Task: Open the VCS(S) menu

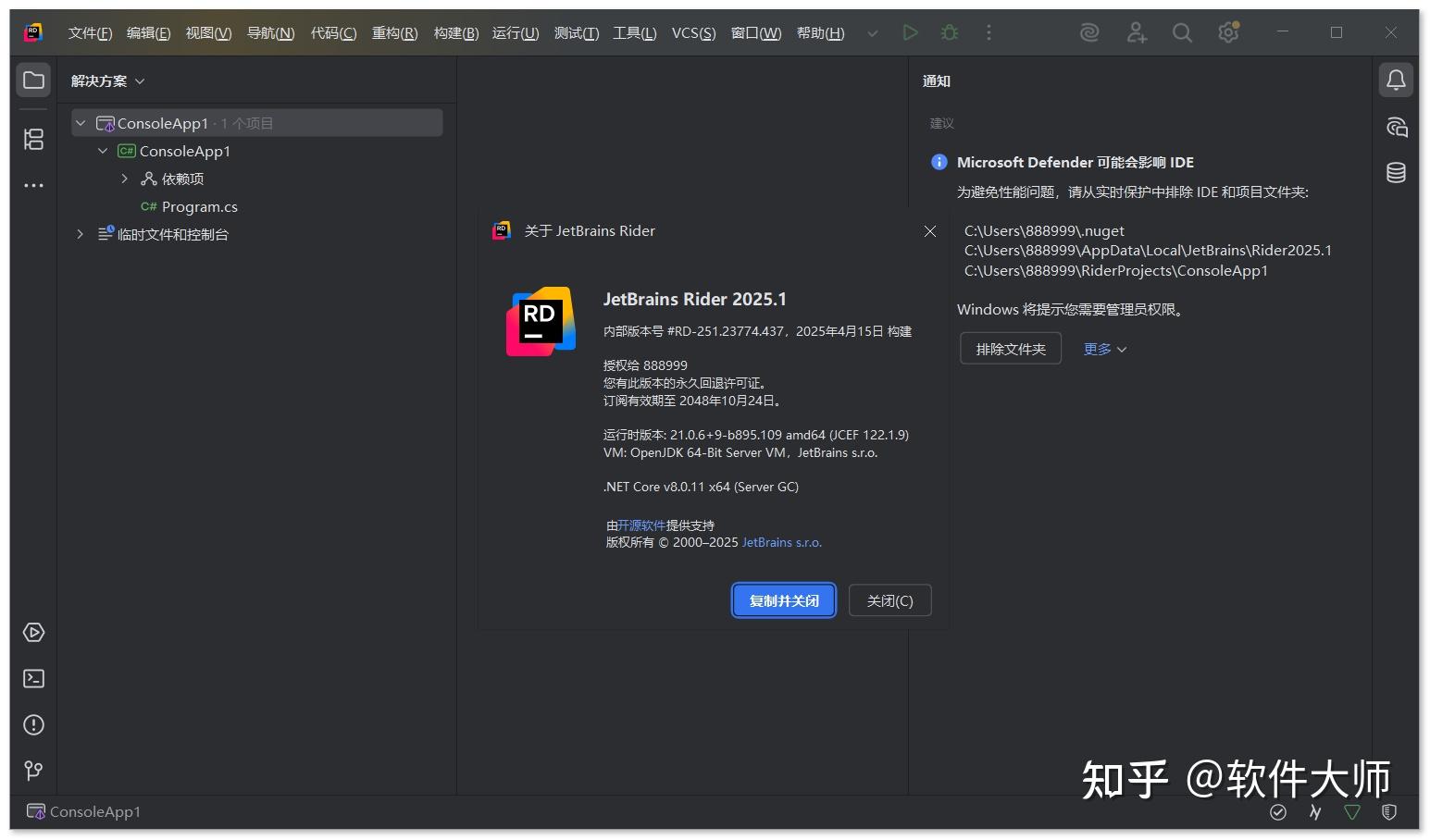Action: pyautogui.click(x=693, y=32)
